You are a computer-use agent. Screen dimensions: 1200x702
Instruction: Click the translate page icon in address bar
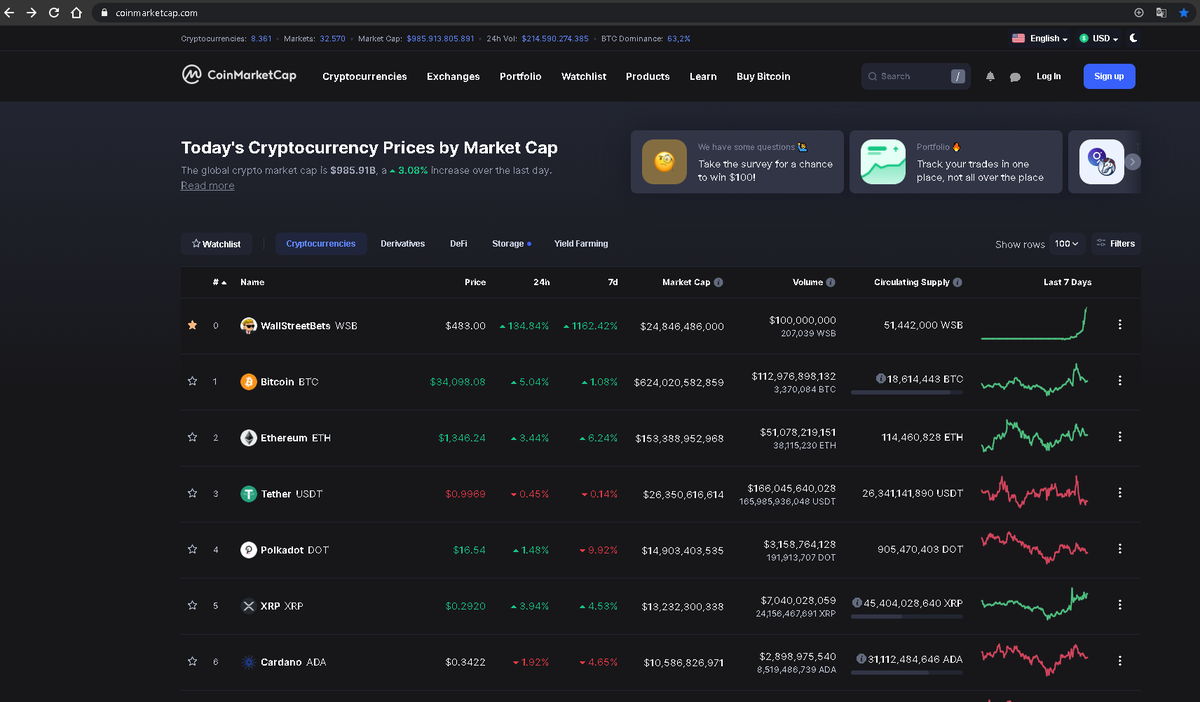coord(1161,13)
